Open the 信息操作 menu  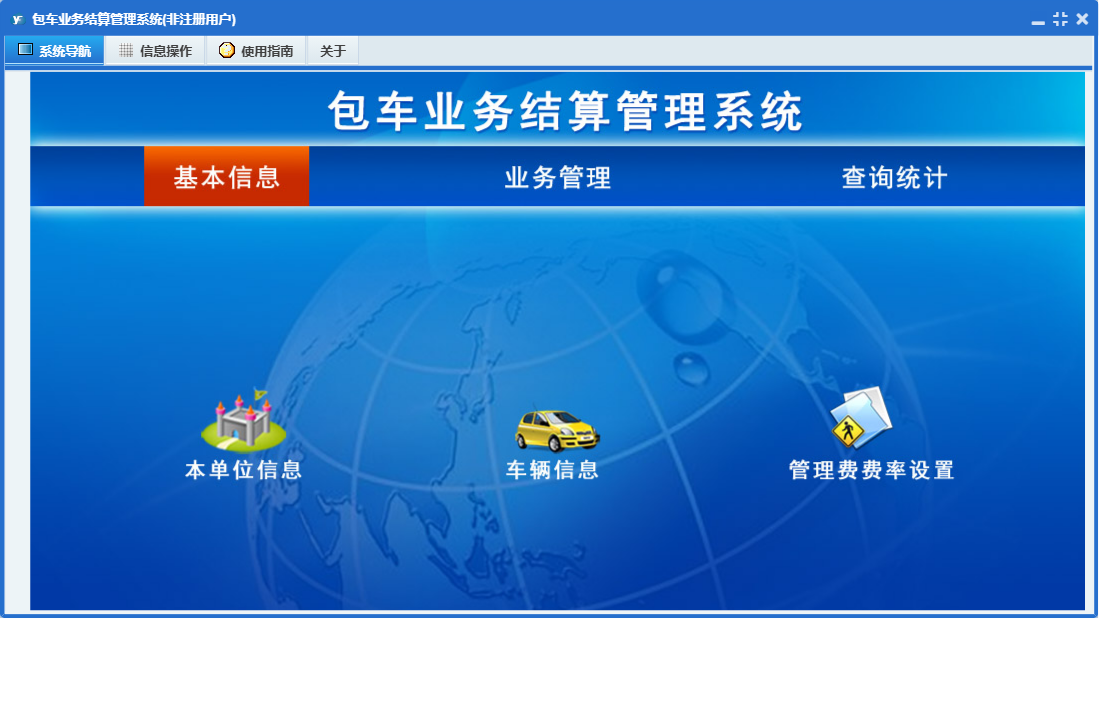tap(156, 50)
